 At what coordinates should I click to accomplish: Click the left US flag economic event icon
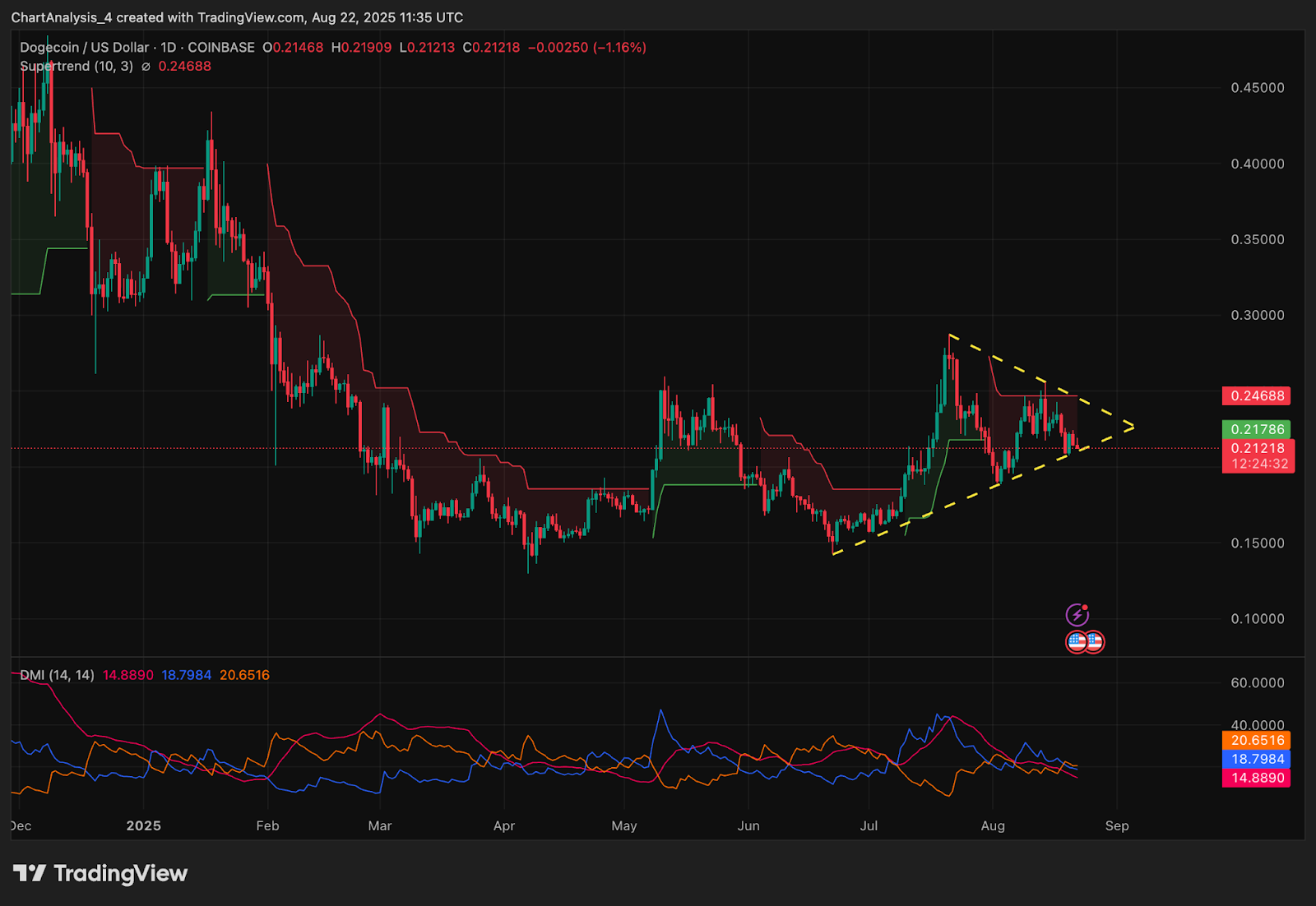(1077, 642)
